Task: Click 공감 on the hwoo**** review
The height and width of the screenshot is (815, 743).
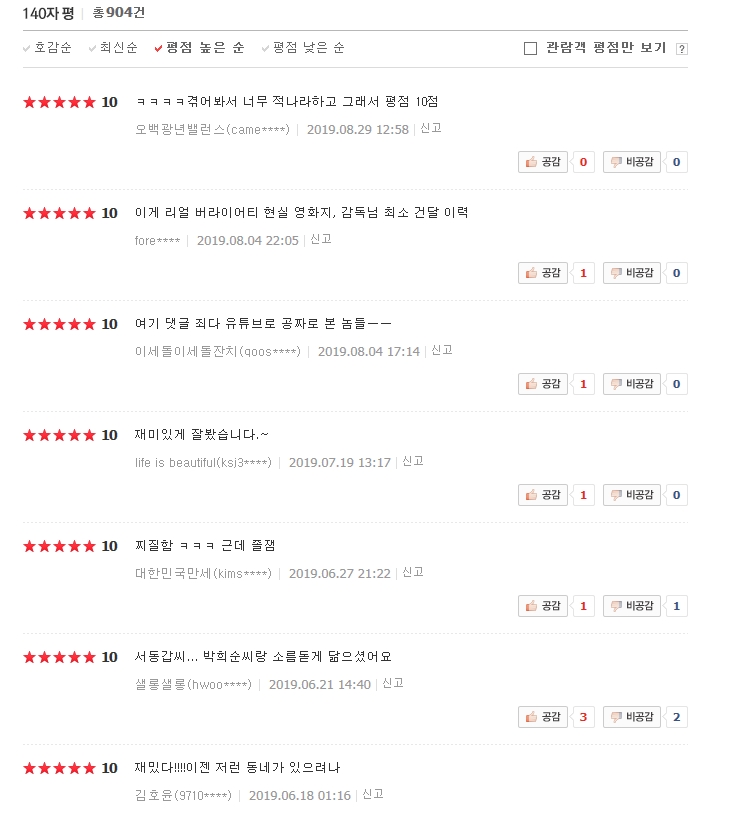Action: 542,717
